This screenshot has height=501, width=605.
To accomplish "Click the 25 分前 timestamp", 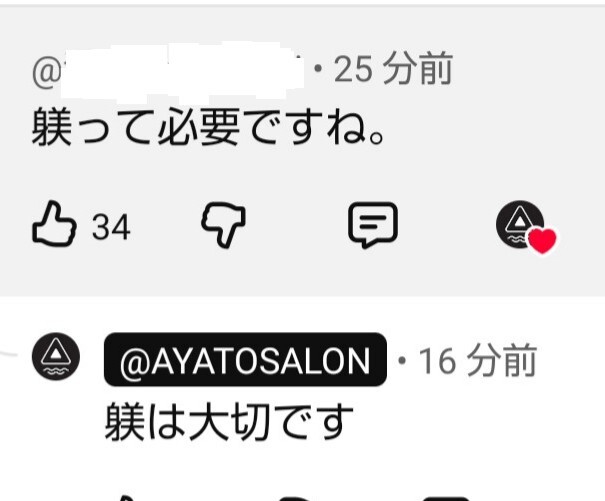I will tap(393, 69).
